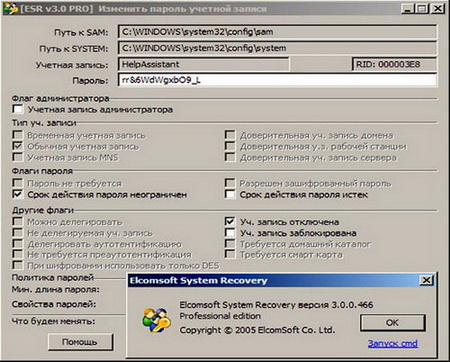
Task: Click the 'Путь к SYSTEM' path field
Action: pyautogui.click(x=277, y=48)
